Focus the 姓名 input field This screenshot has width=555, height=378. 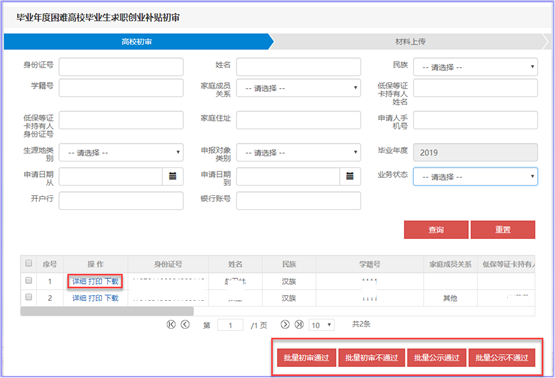(298, 67)
